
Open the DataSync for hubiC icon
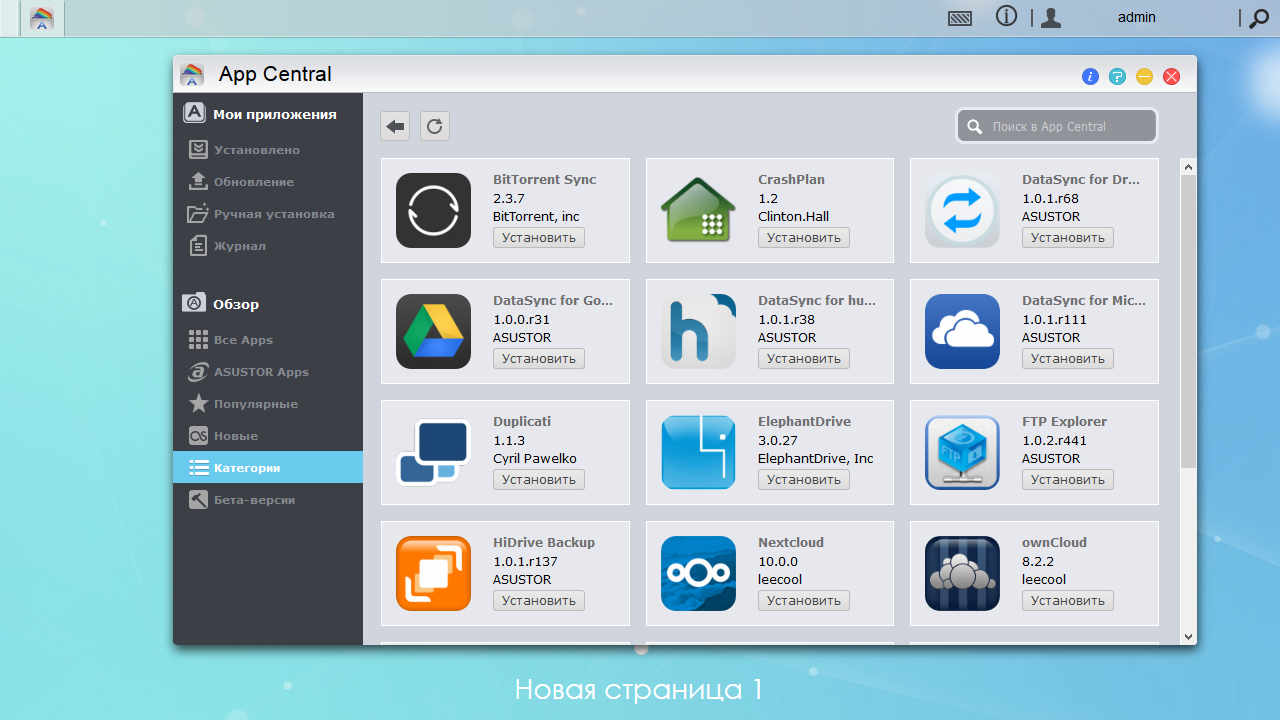tap(698, 331)
